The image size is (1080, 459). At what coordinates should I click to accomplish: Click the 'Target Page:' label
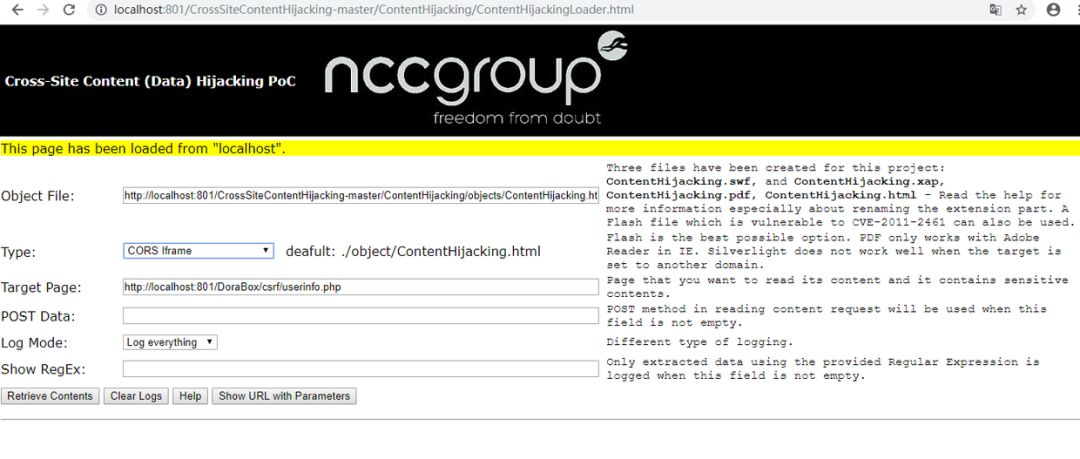pyautogui.click(x=41, y=287)
